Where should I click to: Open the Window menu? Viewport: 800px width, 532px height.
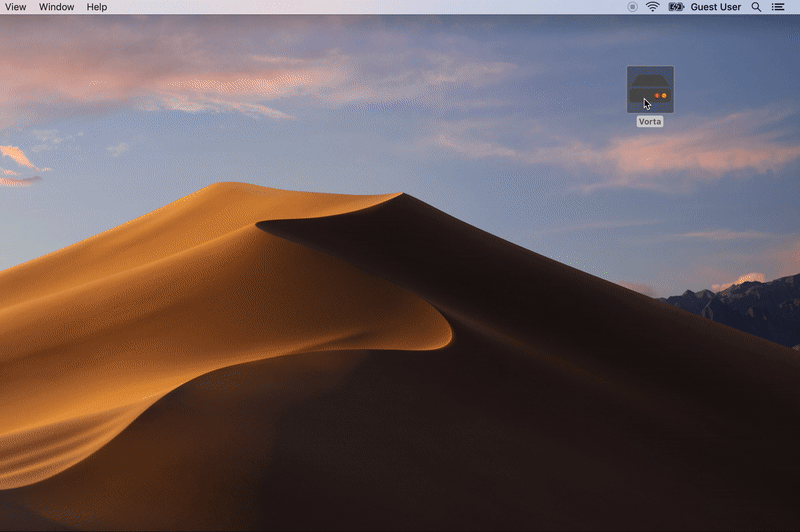57,7
